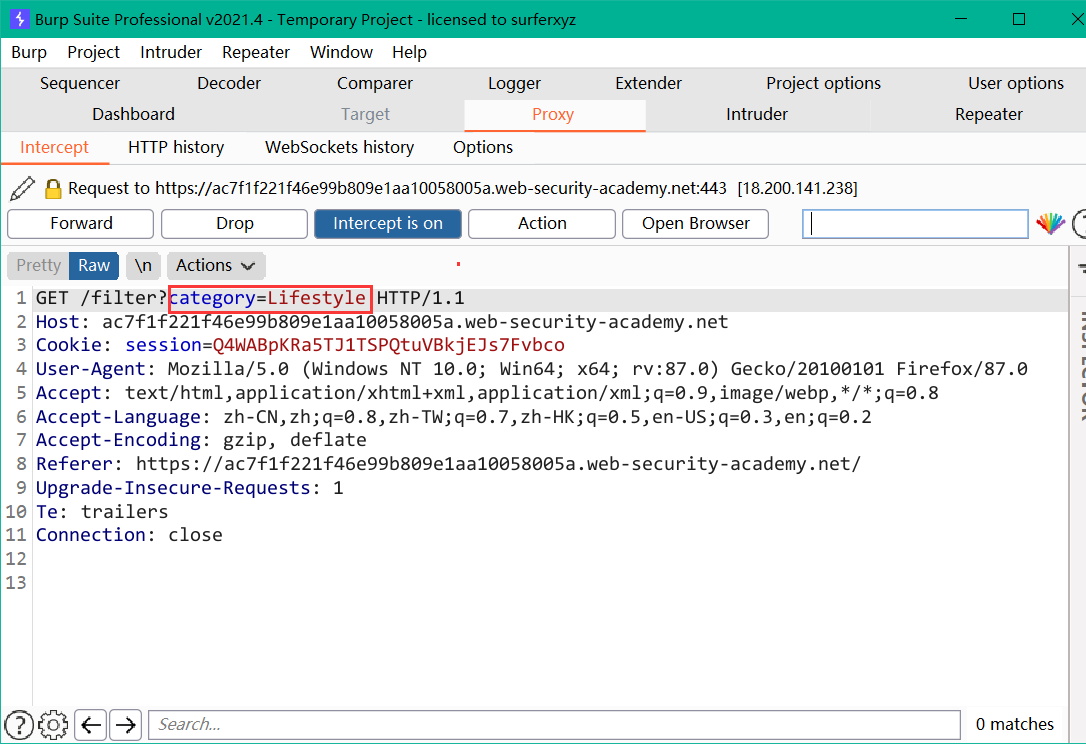
Task: Click the Forward button
Action: [x=81, y=224]
